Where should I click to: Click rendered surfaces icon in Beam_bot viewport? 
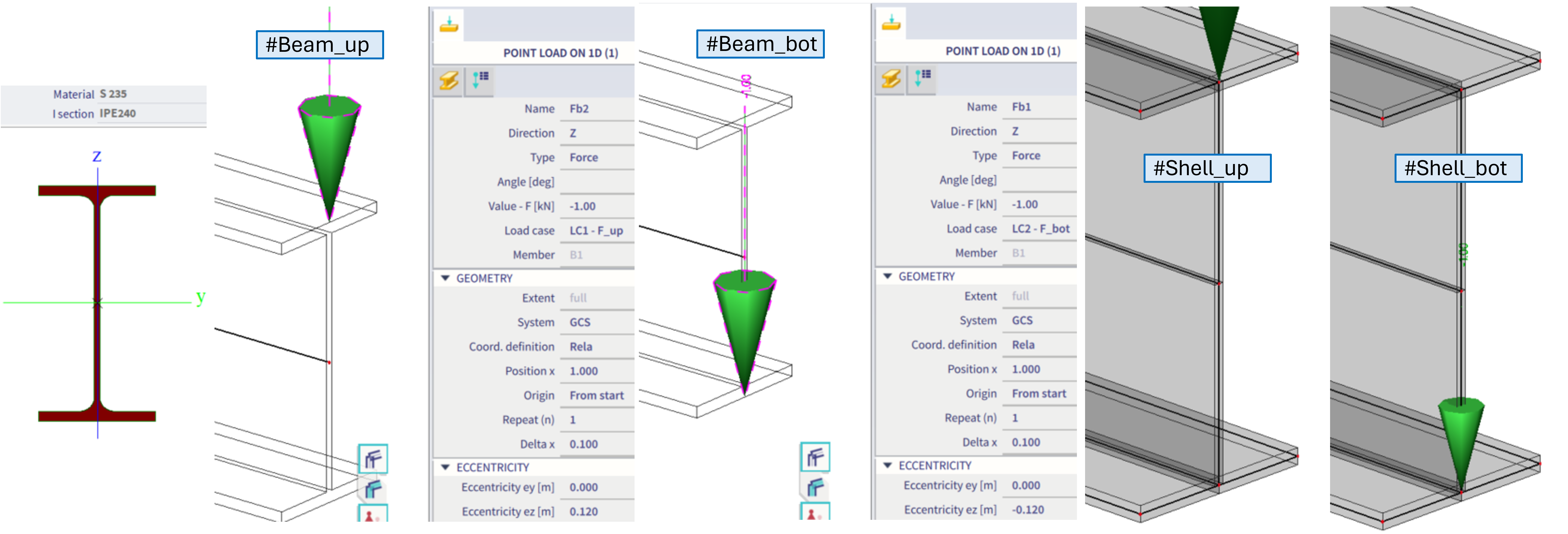pos(815,487)
